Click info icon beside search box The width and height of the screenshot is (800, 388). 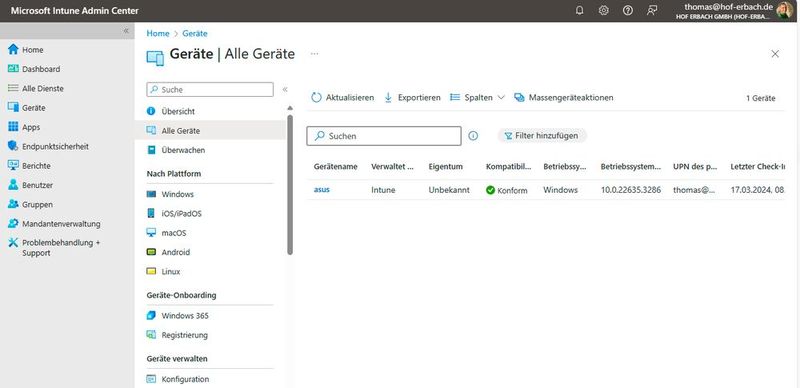(473, 136)
